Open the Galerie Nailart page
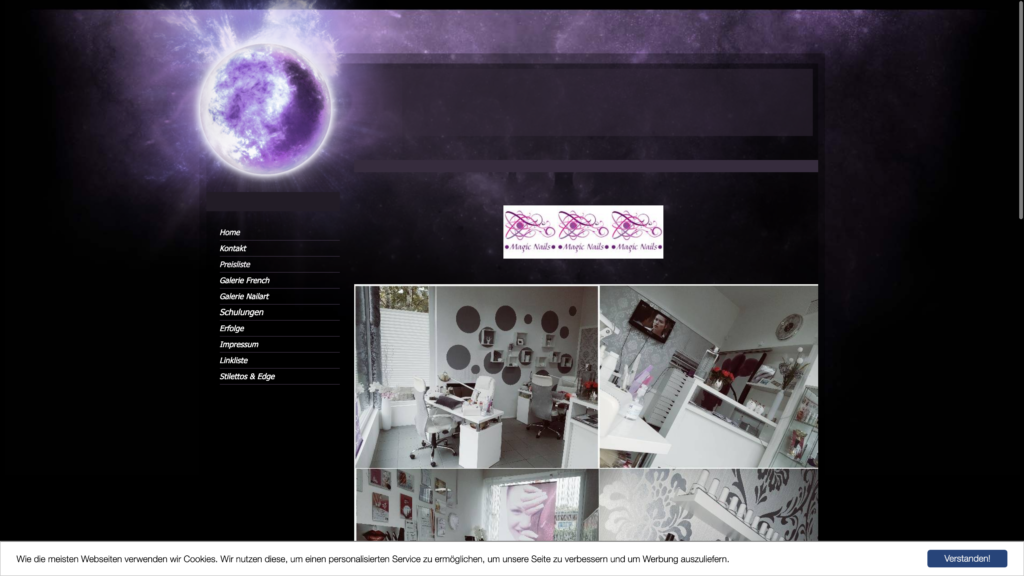The image size is (1024, 576). click(244, 297)
